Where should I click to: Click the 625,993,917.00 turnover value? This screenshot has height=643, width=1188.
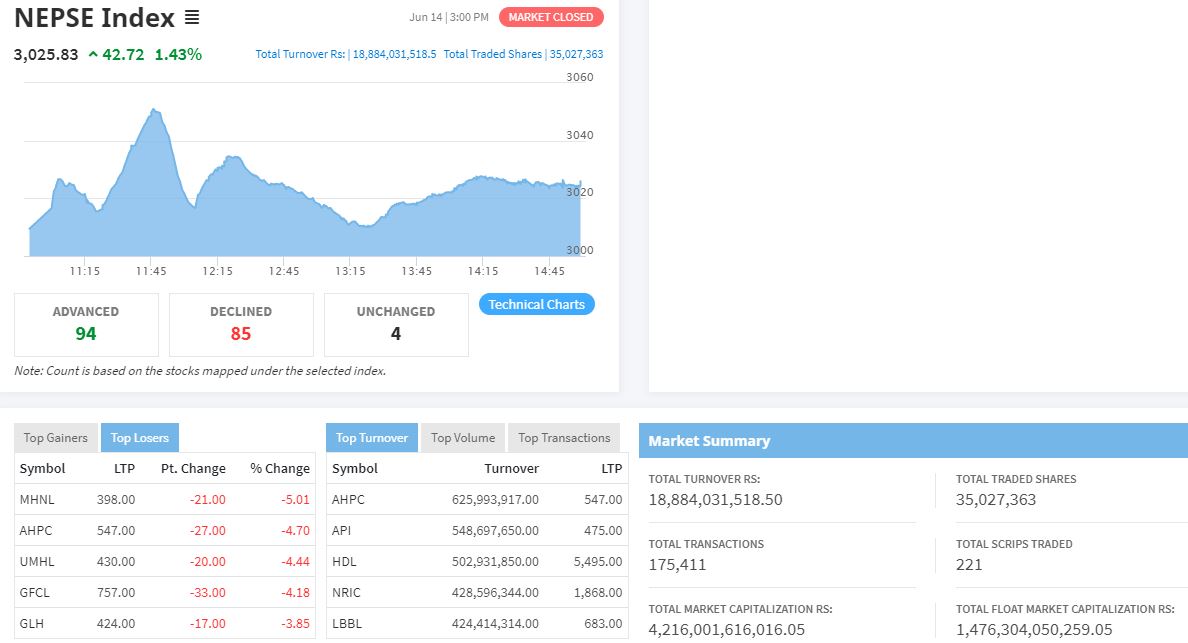tap(495, 500)
